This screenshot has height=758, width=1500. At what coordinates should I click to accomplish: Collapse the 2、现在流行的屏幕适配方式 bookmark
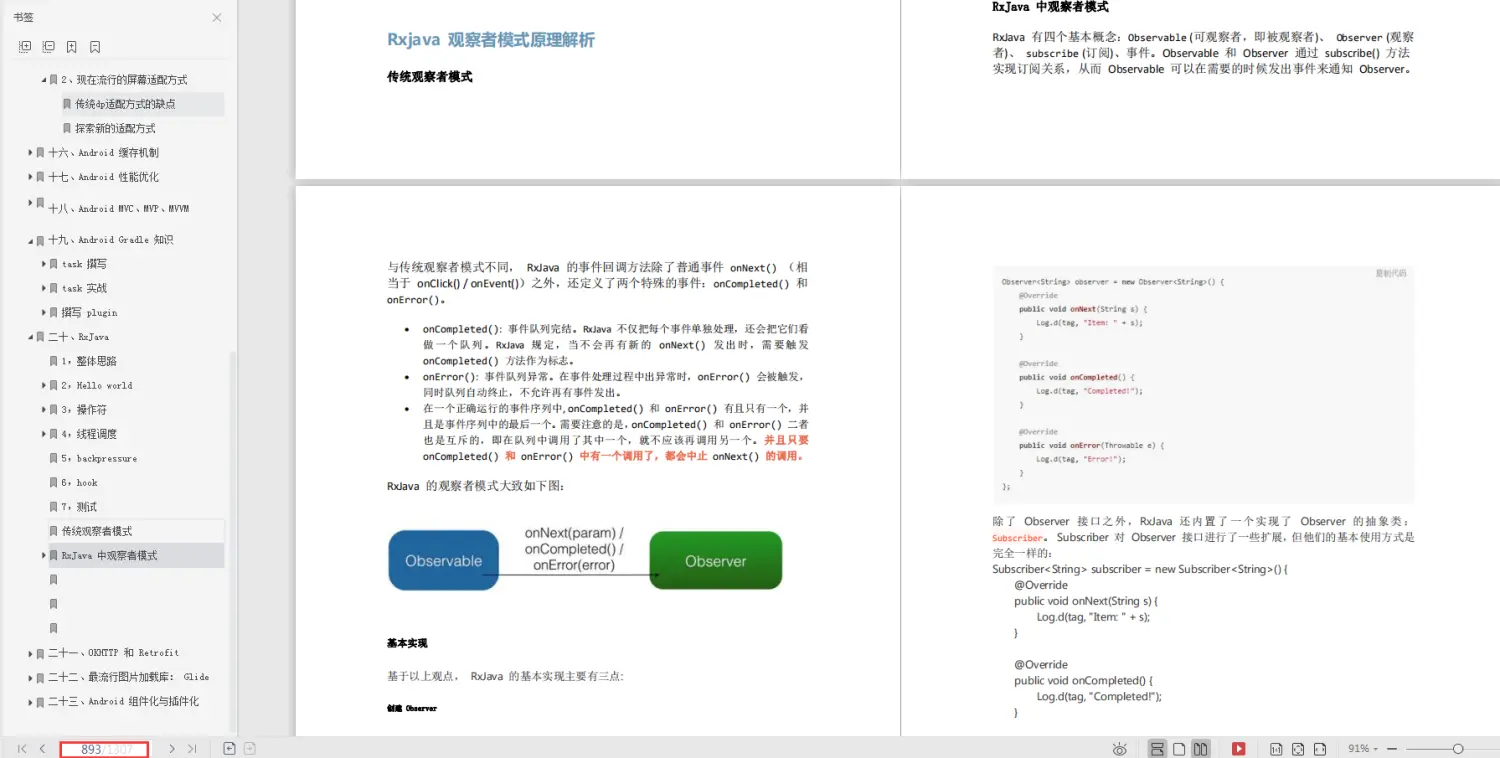click(44, 80)
